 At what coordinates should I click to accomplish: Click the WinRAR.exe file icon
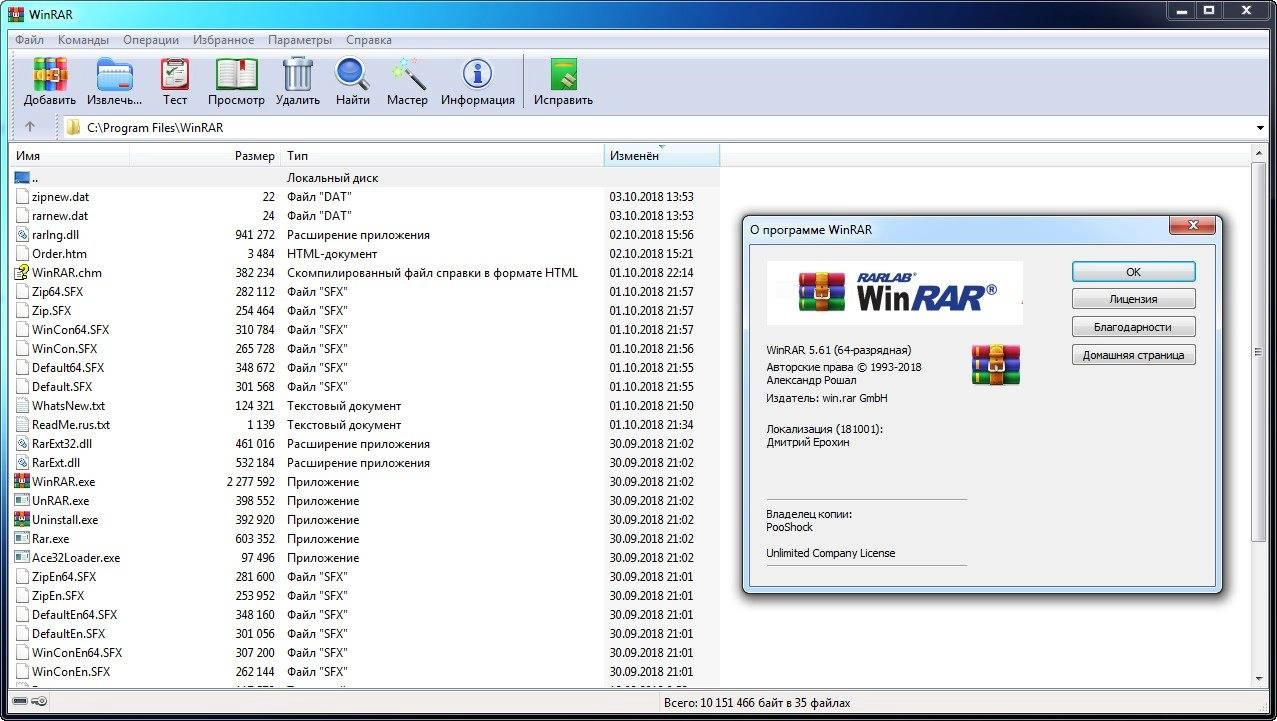[x=22, y=482]
